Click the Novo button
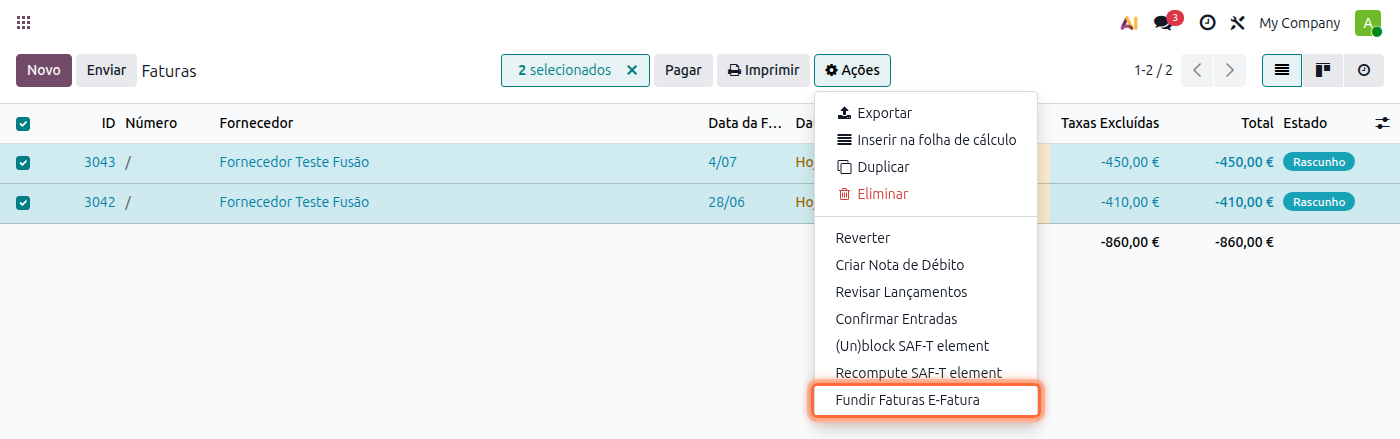Viewport: 1400px width, 439px height. [x=44, y=71]
